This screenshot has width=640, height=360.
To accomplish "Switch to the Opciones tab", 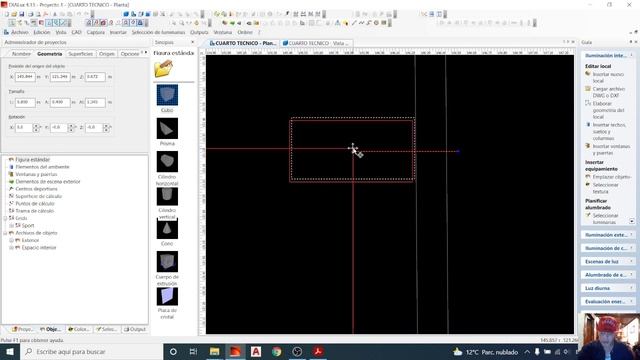I will pyautogui.click(x=130, y=54).
